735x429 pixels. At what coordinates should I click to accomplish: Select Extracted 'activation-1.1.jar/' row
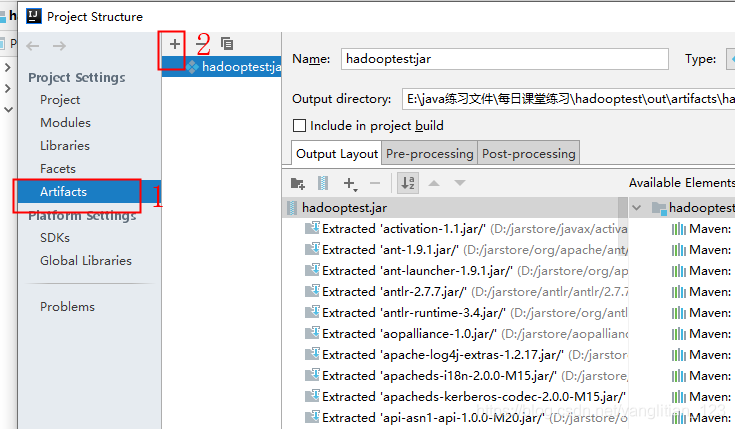pyautogui.click(x=455, y=229)
